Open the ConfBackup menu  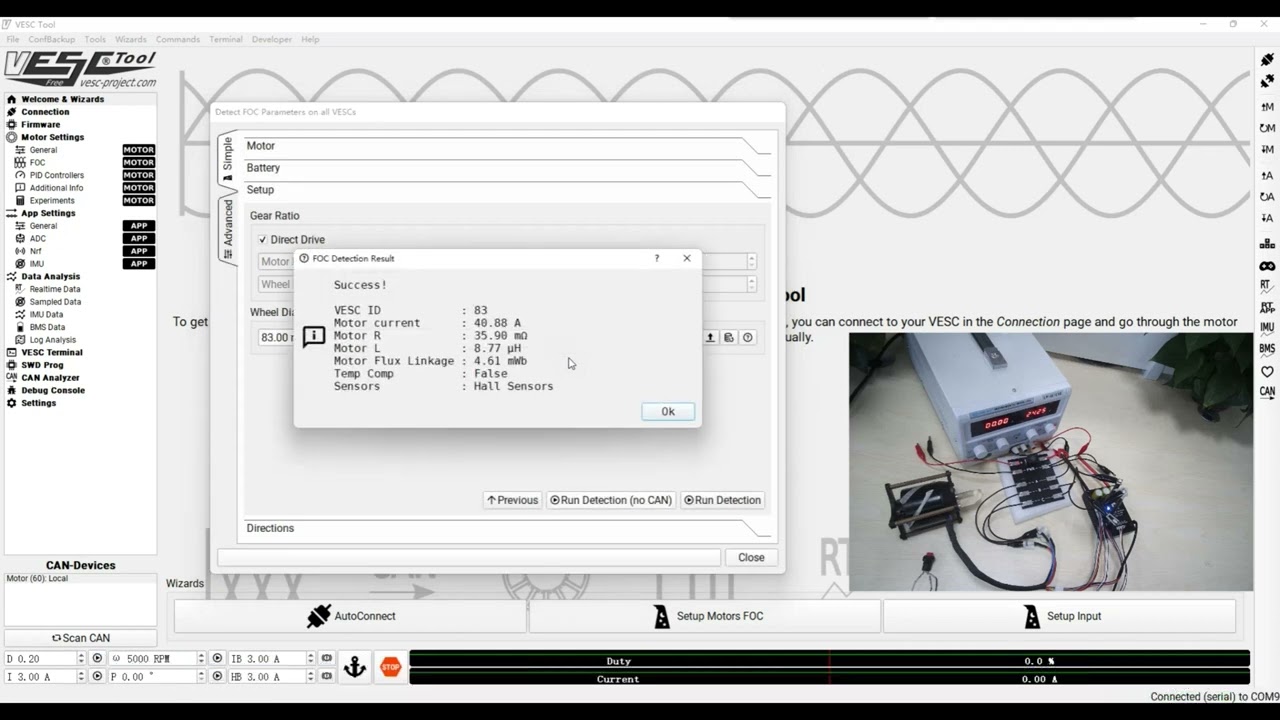pyautogui.click(x=52, y=39)
